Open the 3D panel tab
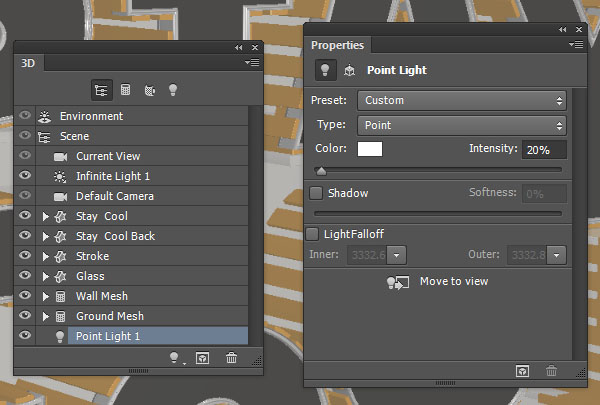The image size is (600, 405). pyautogui.click(x=29, y=62)
